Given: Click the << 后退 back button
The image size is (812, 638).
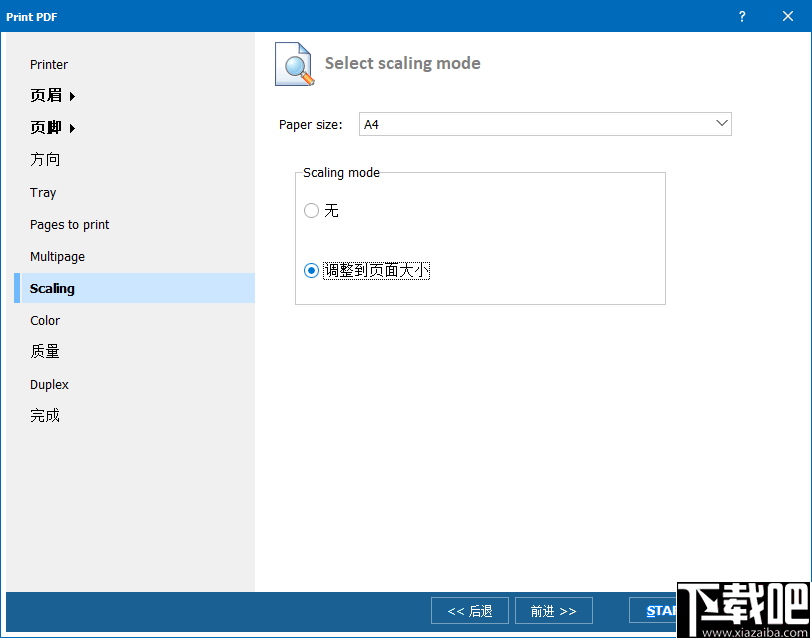Looking at the screenshot, I should pos(469,610).
